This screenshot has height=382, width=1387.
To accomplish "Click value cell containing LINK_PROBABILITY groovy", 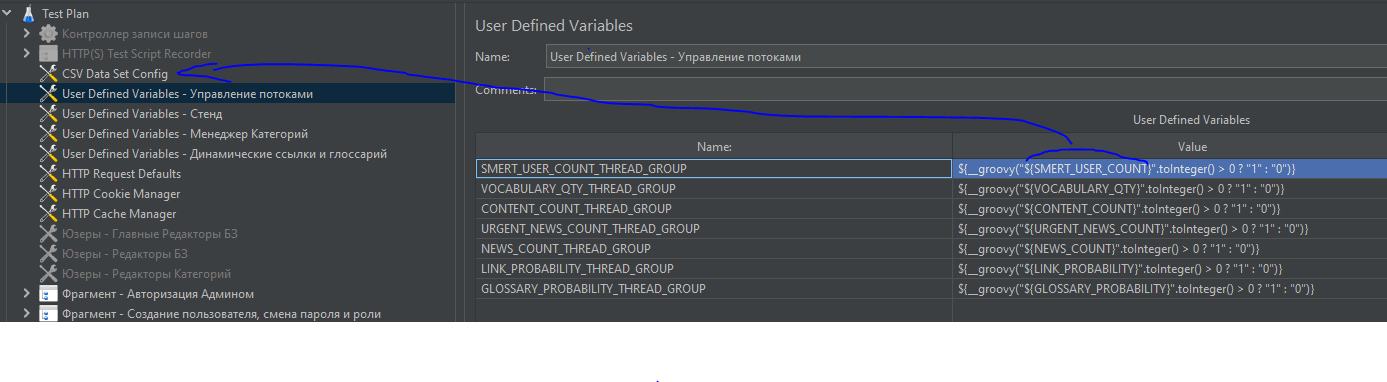I will point(1170,269).
